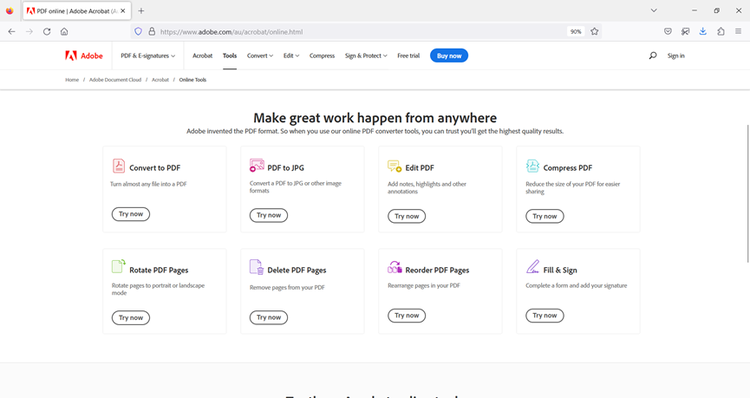Click the Fill & Sign pen icon

(x=532, y=266)
